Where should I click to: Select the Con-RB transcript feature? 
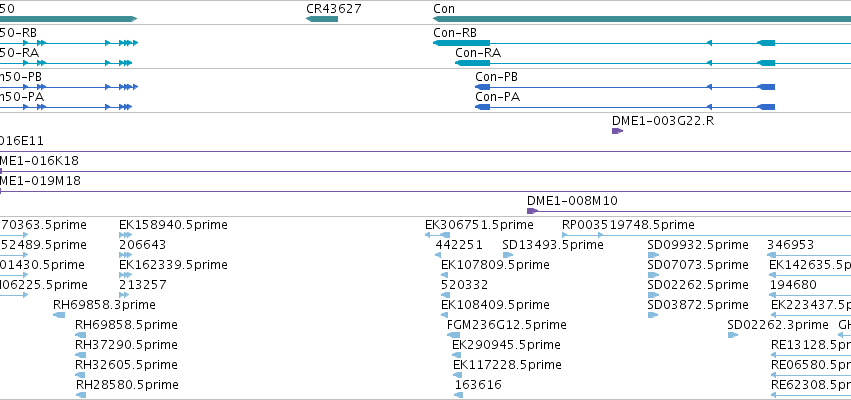642,43
